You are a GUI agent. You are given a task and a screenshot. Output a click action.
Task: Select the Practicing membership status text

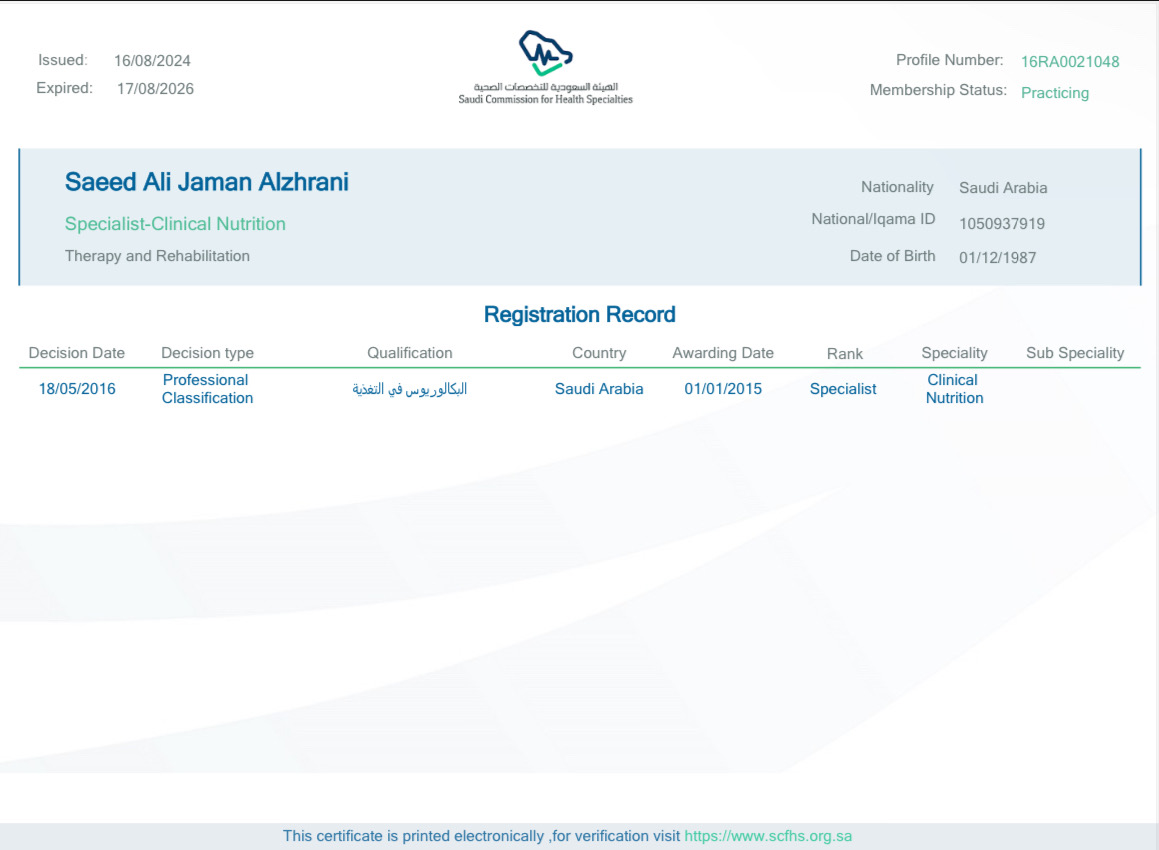[1054, 93]
